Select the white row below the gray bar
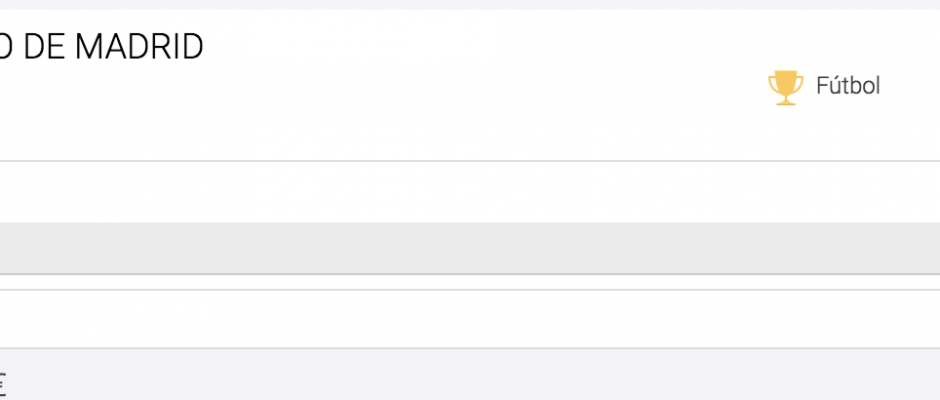 pyautogui.click(x=470, y=318)
